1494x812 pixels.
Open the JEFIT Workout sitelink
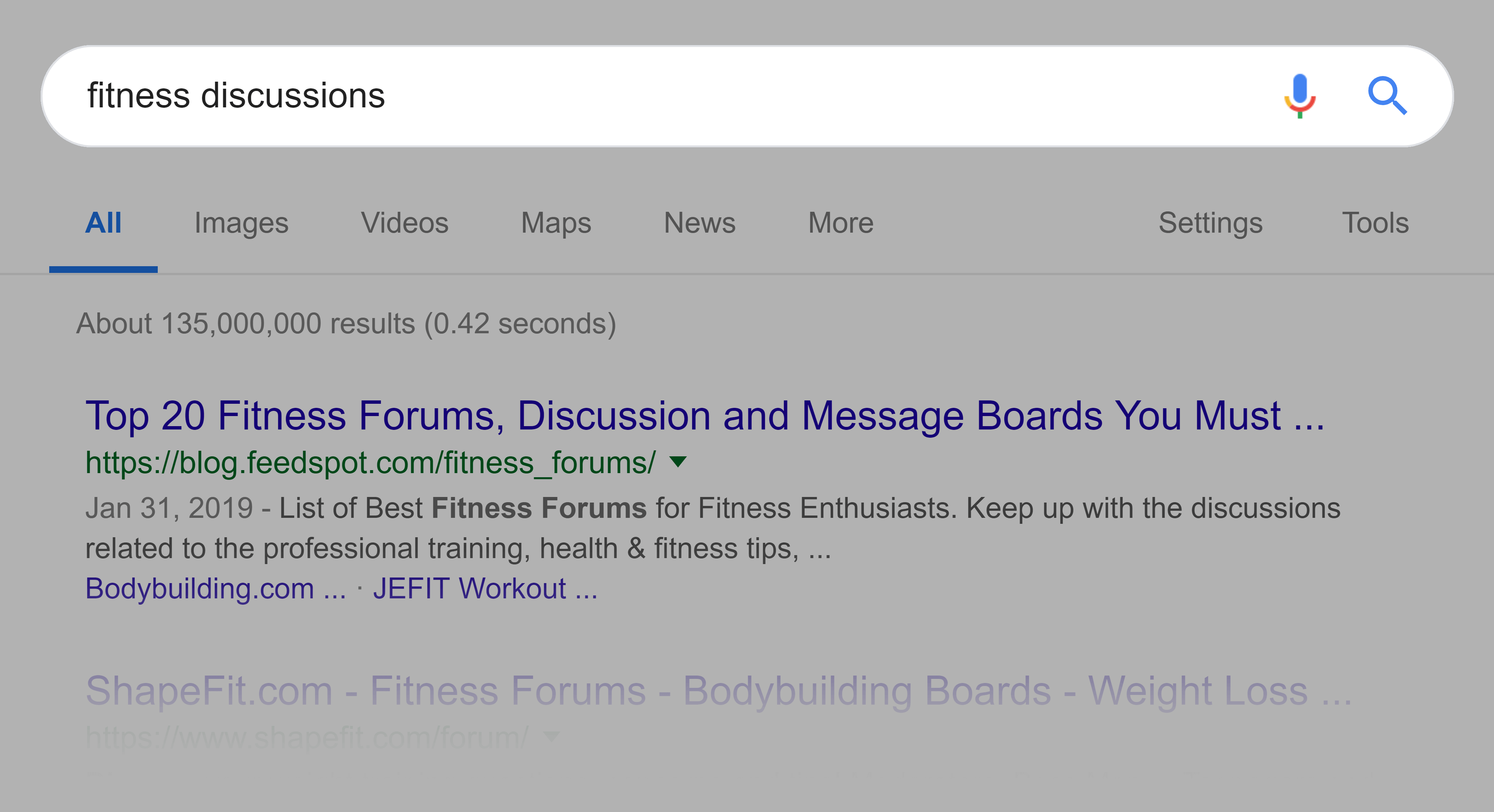485,589
